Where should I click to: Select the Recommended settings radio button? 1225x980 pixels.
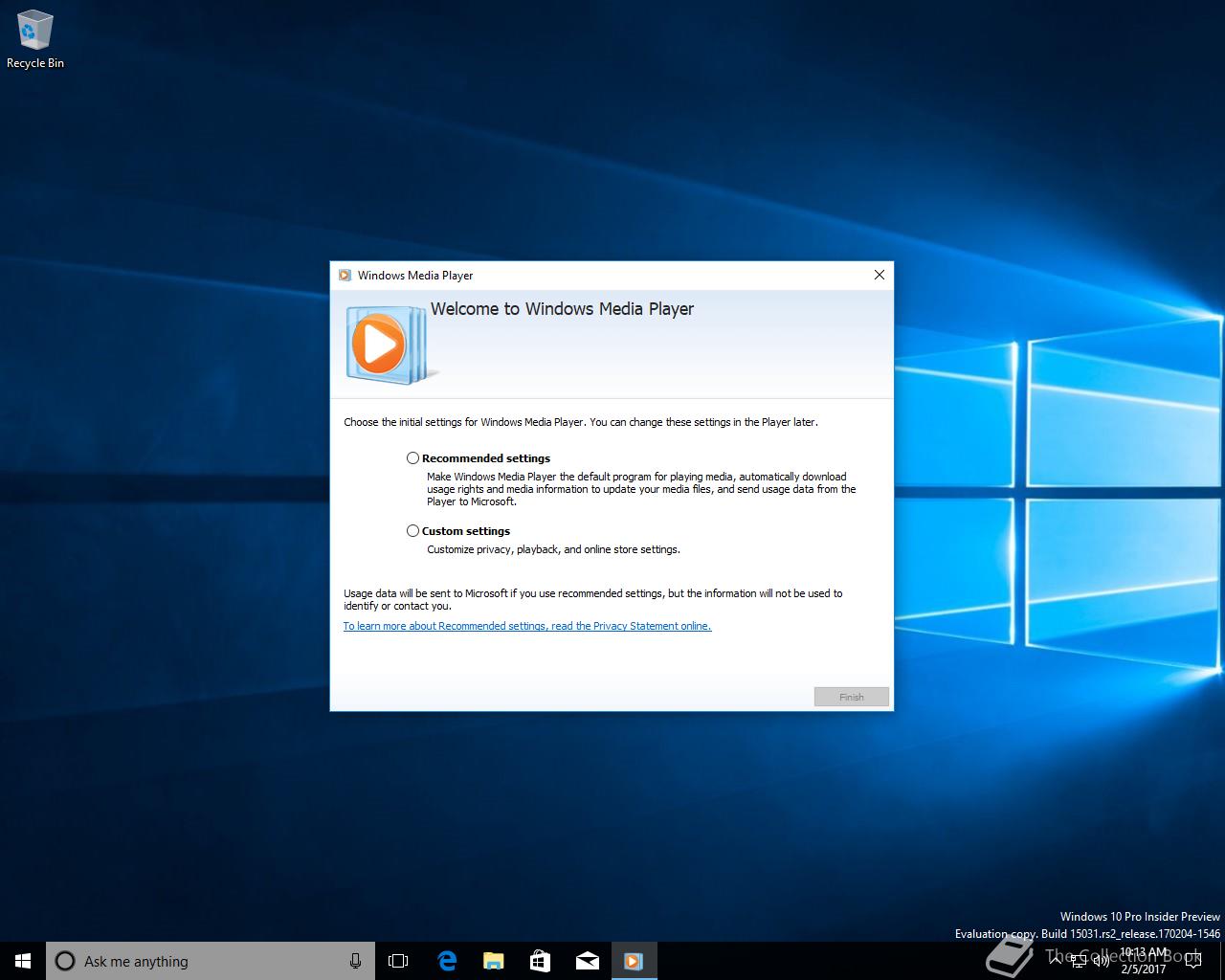(412, 458)
